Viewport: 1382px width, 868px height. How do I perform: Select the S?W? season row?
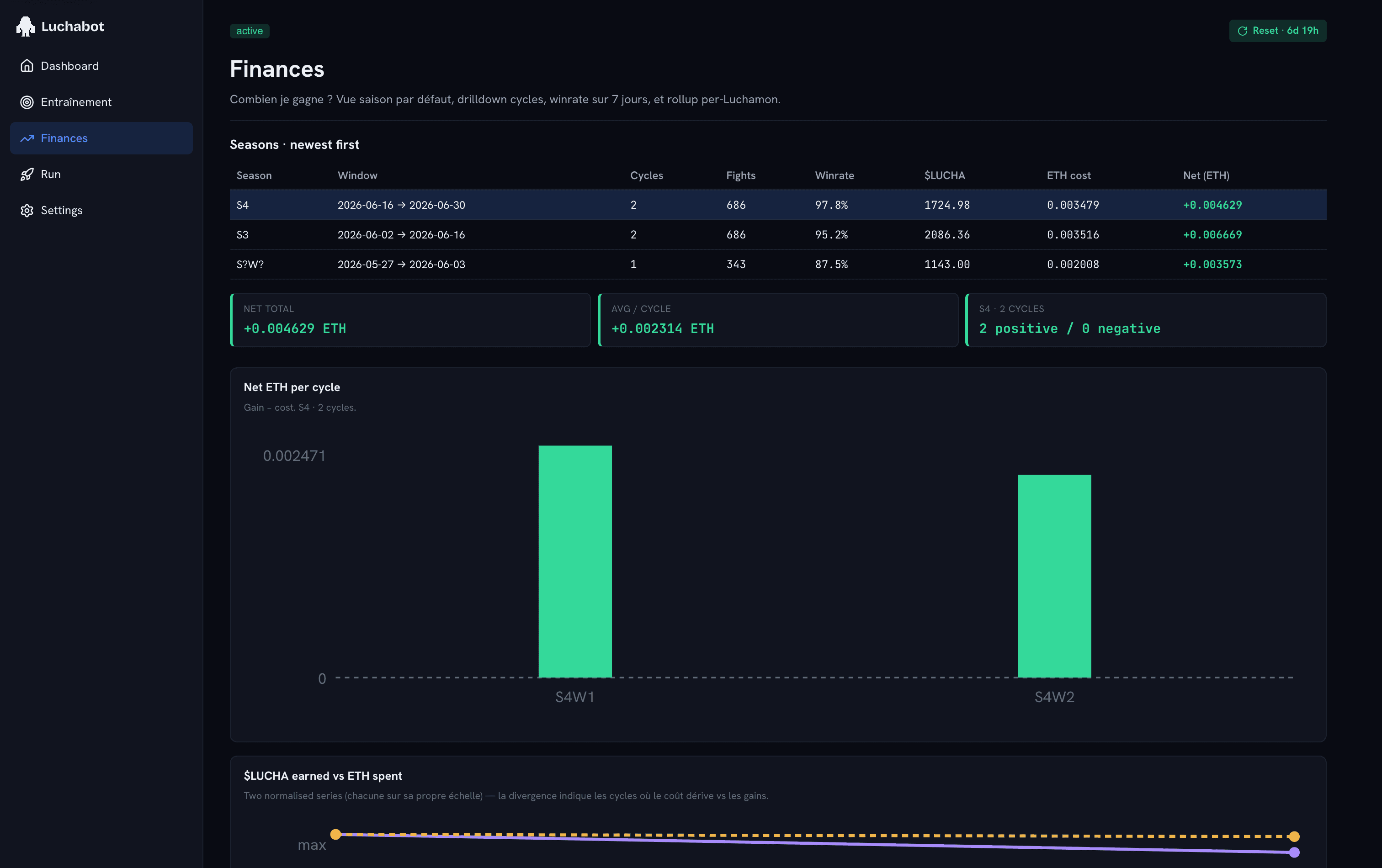[x=778, y=265]
